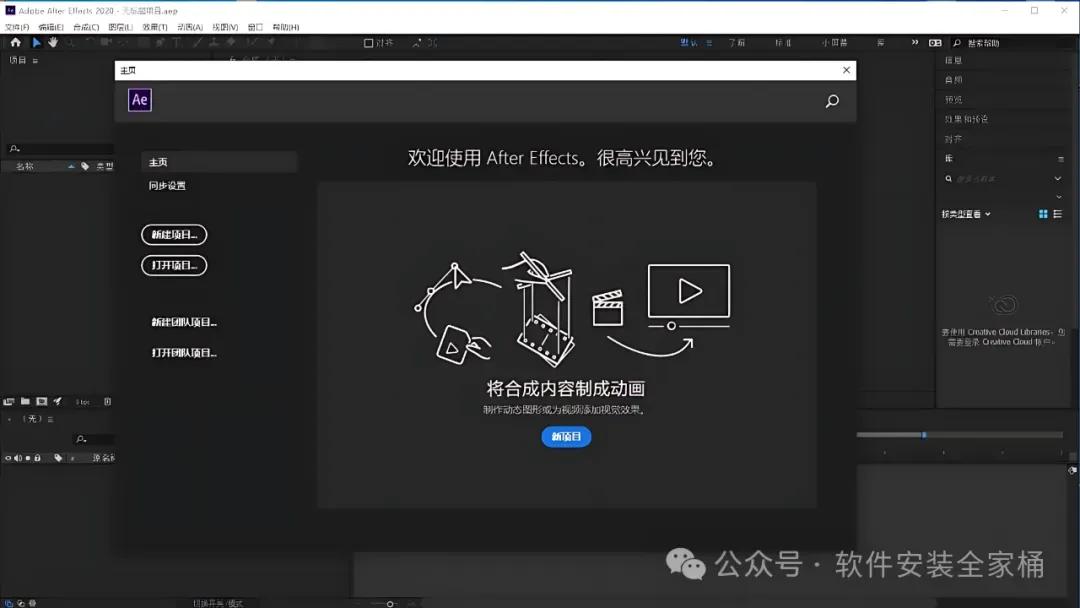Image resolution: width=1080 pixels, height=608 pixels.
Task: Click the 新建项目... button
Action: pyautogui.click(x=174, y=235)
